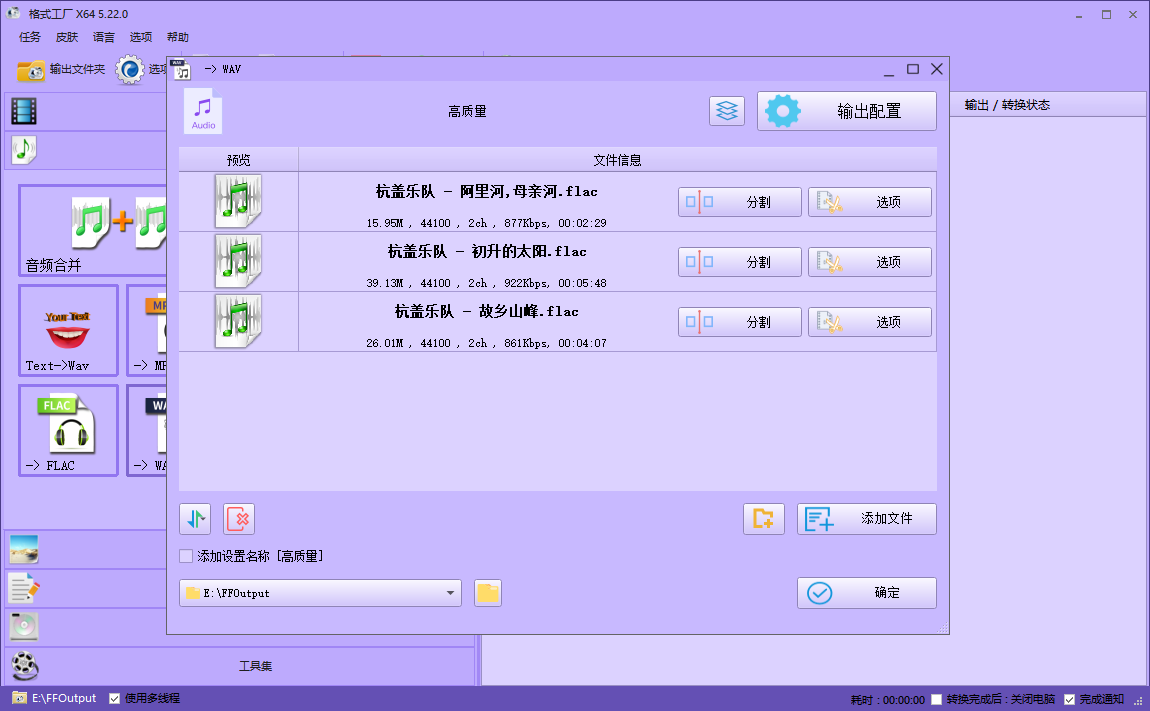Click the WAV dialog title bar icon
1150x711 pixels.
click(x=181, y=70)
